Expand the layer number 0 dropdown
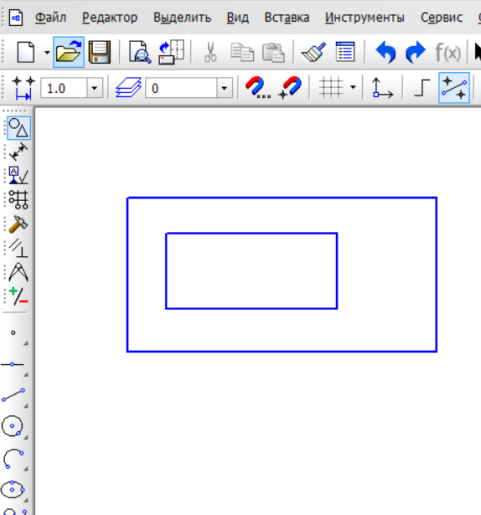This screenshot has width=481, height=515. click(224, 88)
